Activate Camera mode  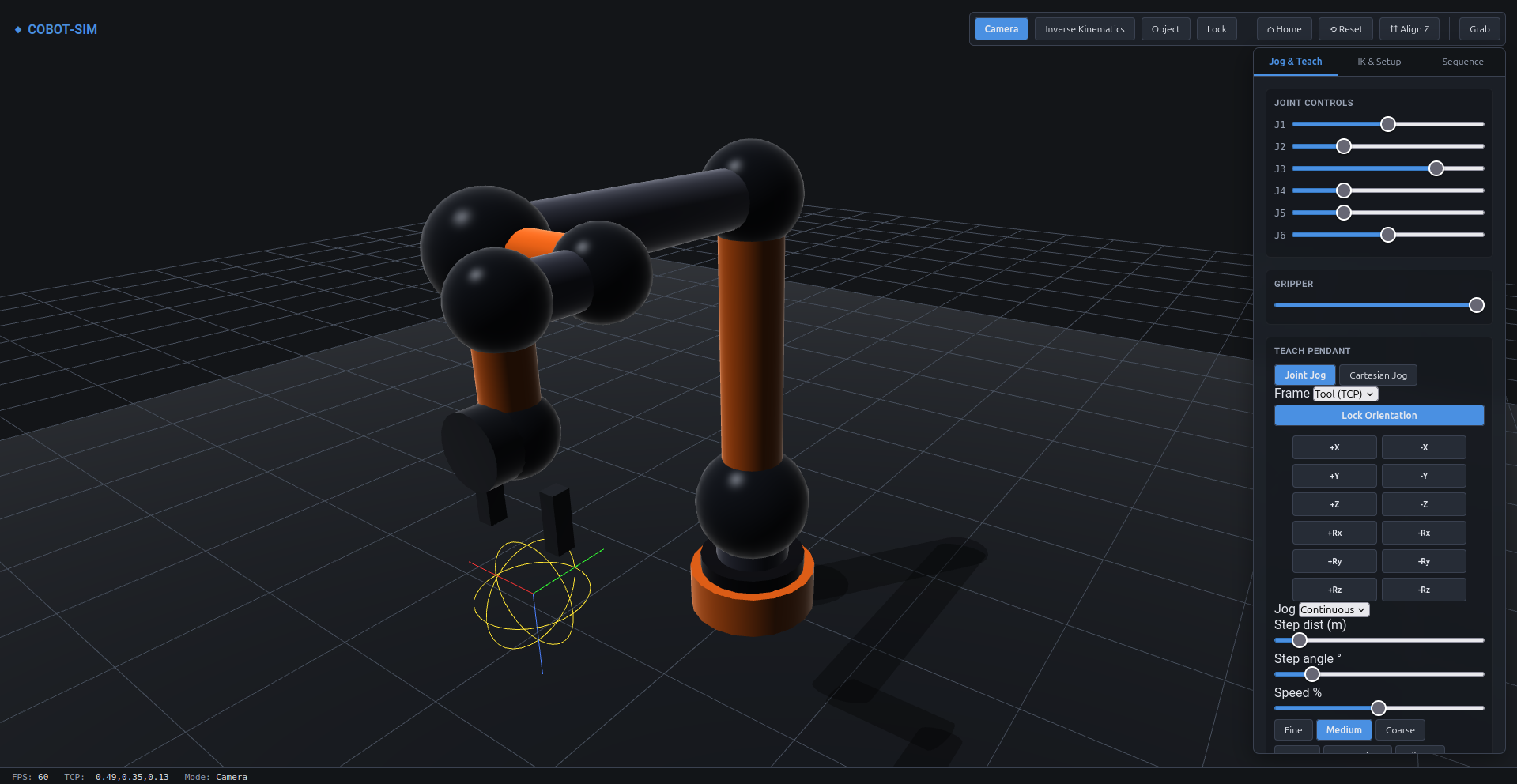click(x=1001, y=29)
